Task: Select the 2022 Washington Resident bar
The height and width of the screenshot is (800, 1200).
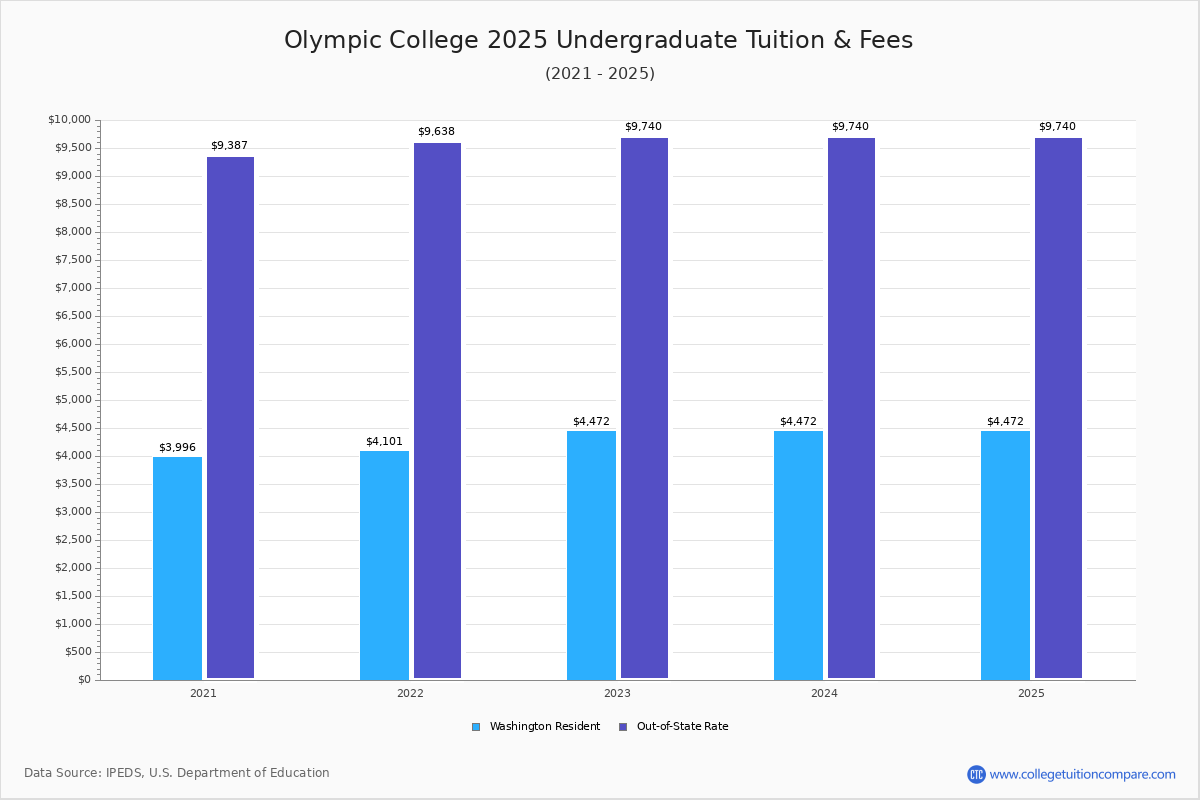Action: tap(384, 565)
